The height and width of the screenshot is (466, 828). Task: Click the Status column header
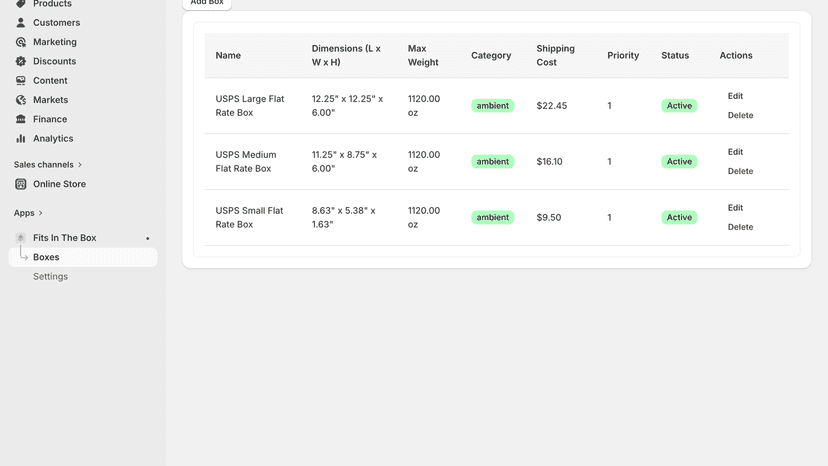[x=675, y=55]
